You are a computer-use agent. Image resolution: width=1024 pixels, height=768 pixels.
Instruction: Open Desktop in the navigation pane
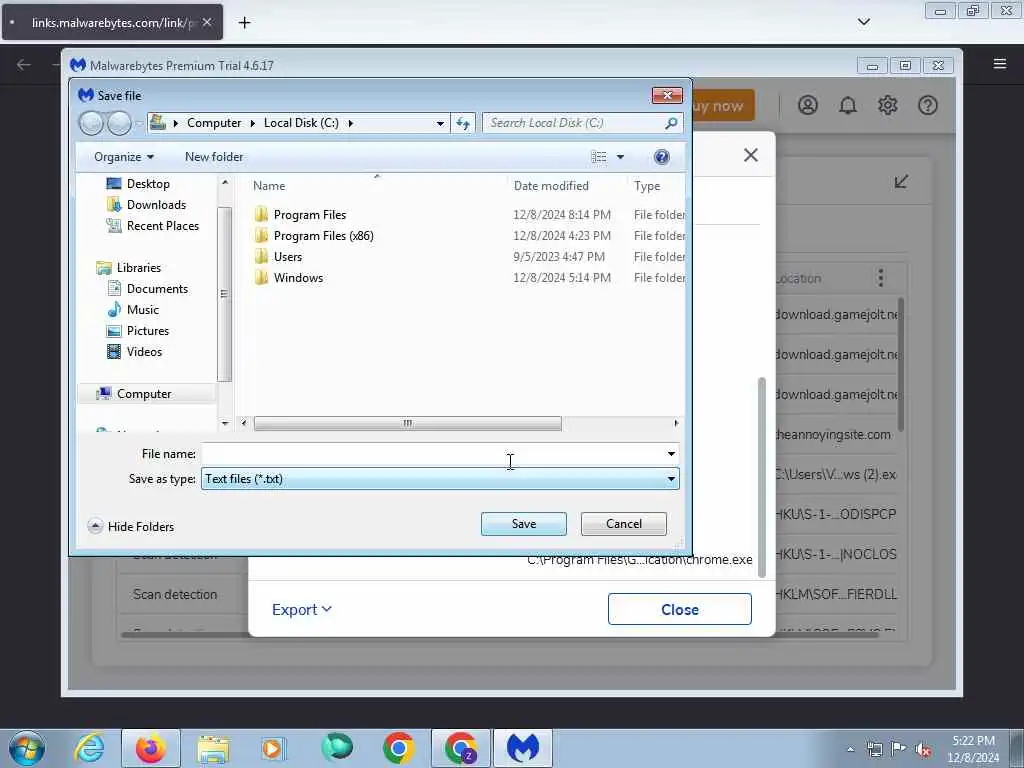click(148, 184)
